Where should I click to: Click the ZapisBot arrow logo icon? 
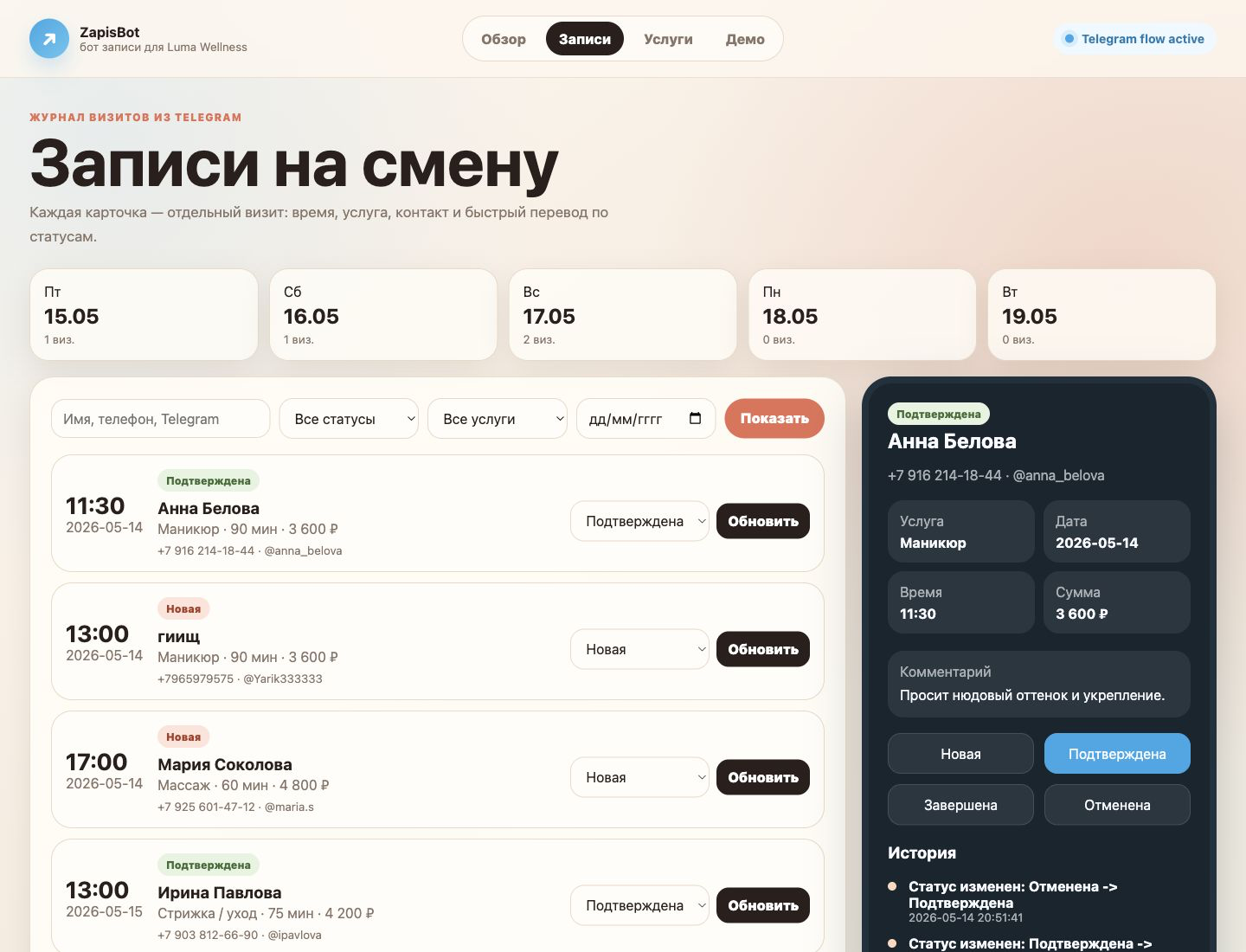point(49,39)
